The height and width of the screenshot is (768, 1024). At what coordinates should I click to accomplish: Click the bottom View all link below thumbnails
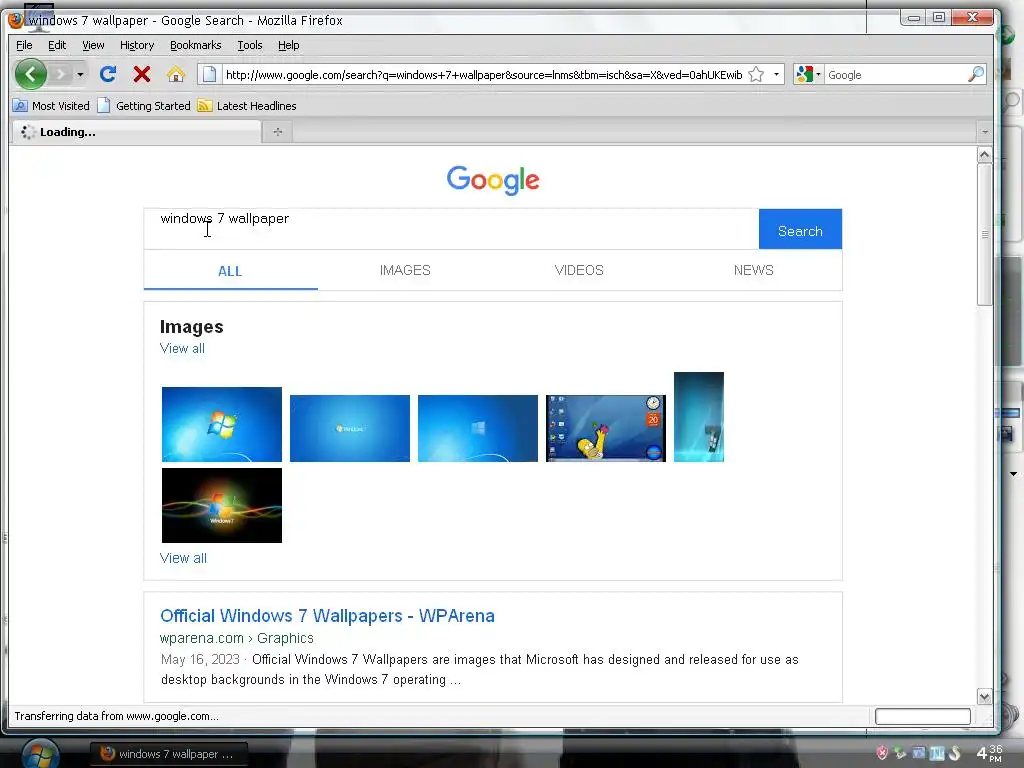183,558
